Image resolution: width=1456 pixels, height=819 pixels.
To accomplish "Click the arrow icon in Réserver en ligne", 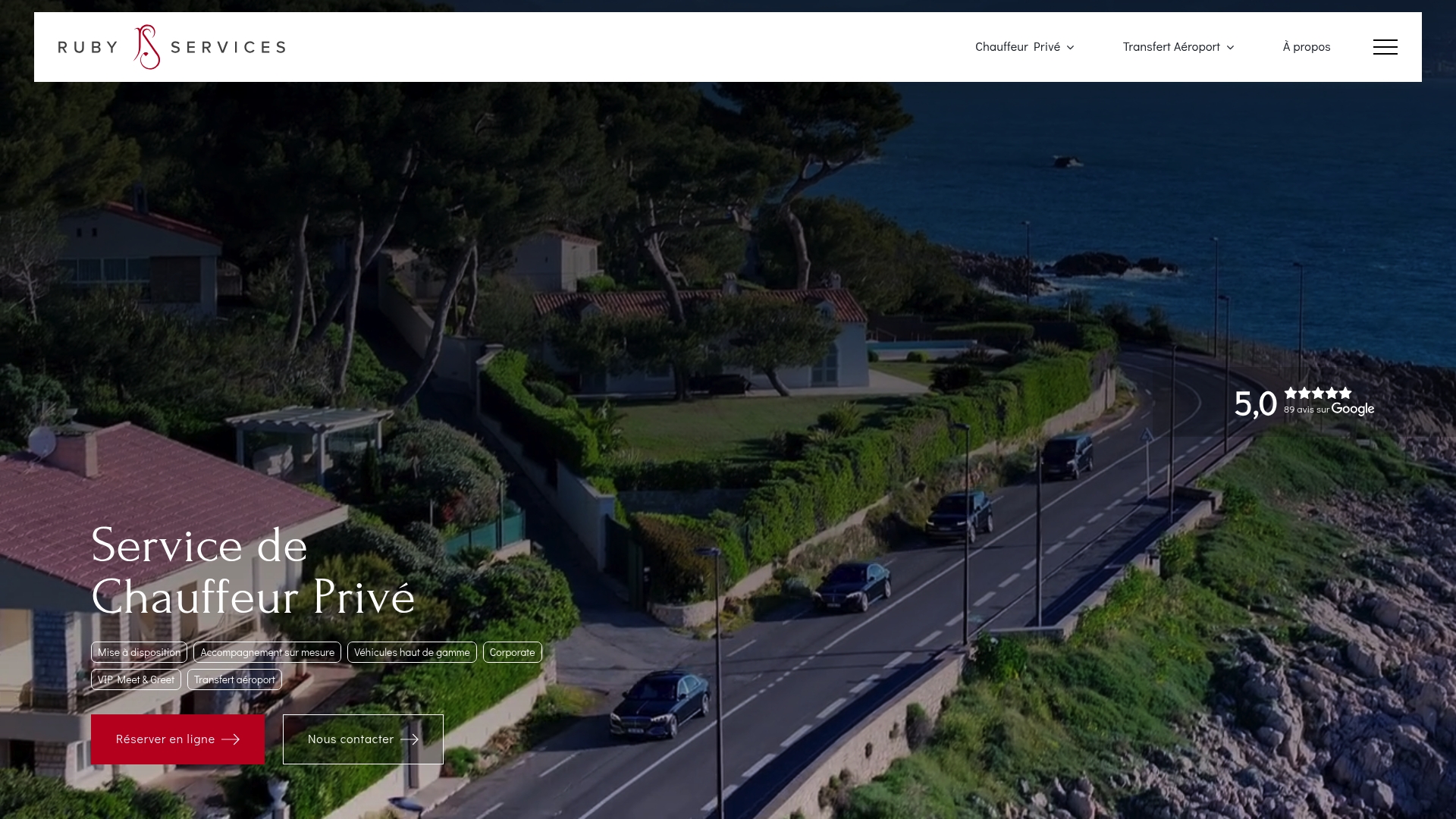I will [x=231, y=739].
